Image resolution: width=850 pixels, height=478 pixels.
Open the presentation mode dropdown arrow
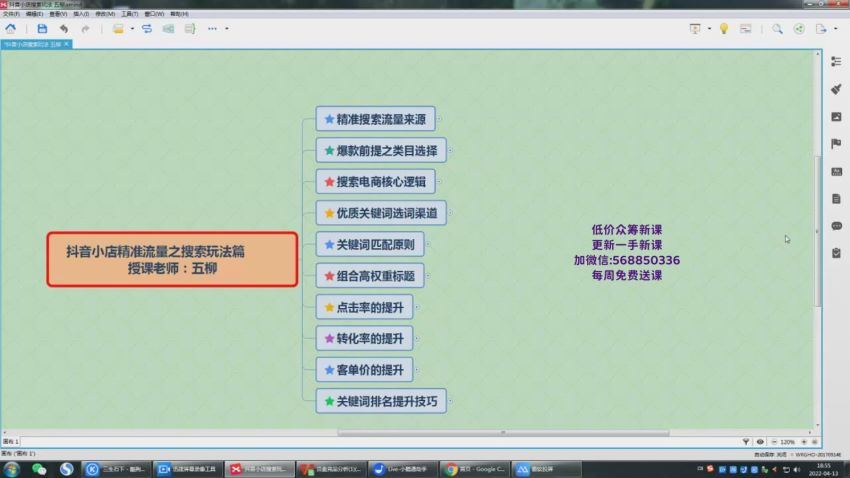pyautogui.click(x=709, y=29)
